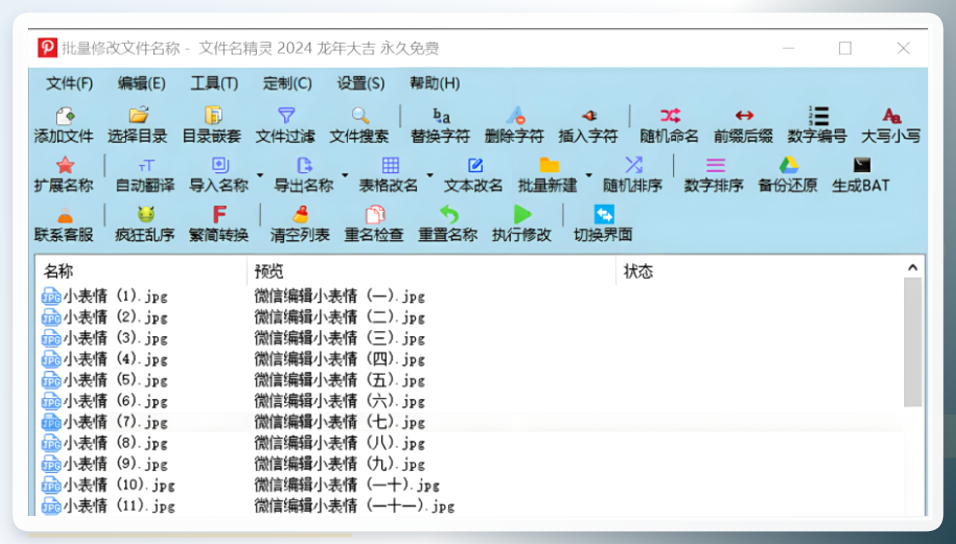Expand the 导入名称 dropdown arrow
The height and width of the screenshot is (544, 956).
pos(260,176)
